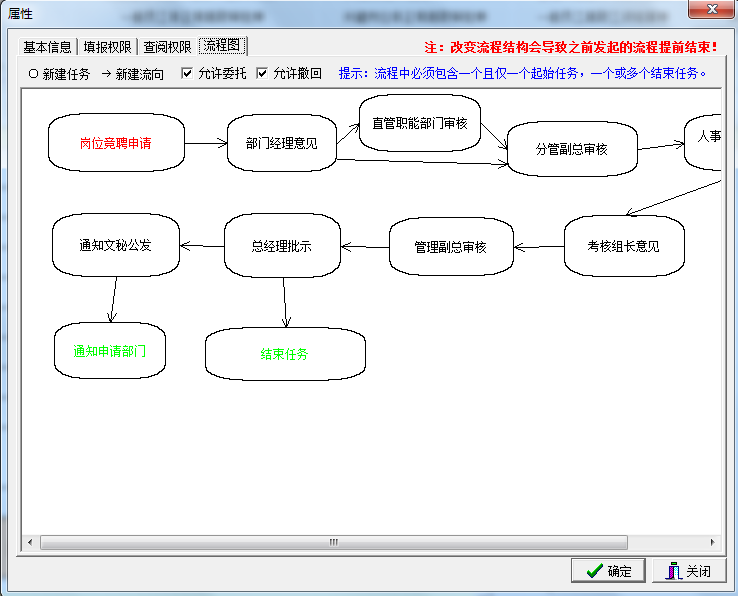The height and width of the screenshot is (596, 738).
Task: Click the blue 提示 hint text
Action: [x=522, y=73]
